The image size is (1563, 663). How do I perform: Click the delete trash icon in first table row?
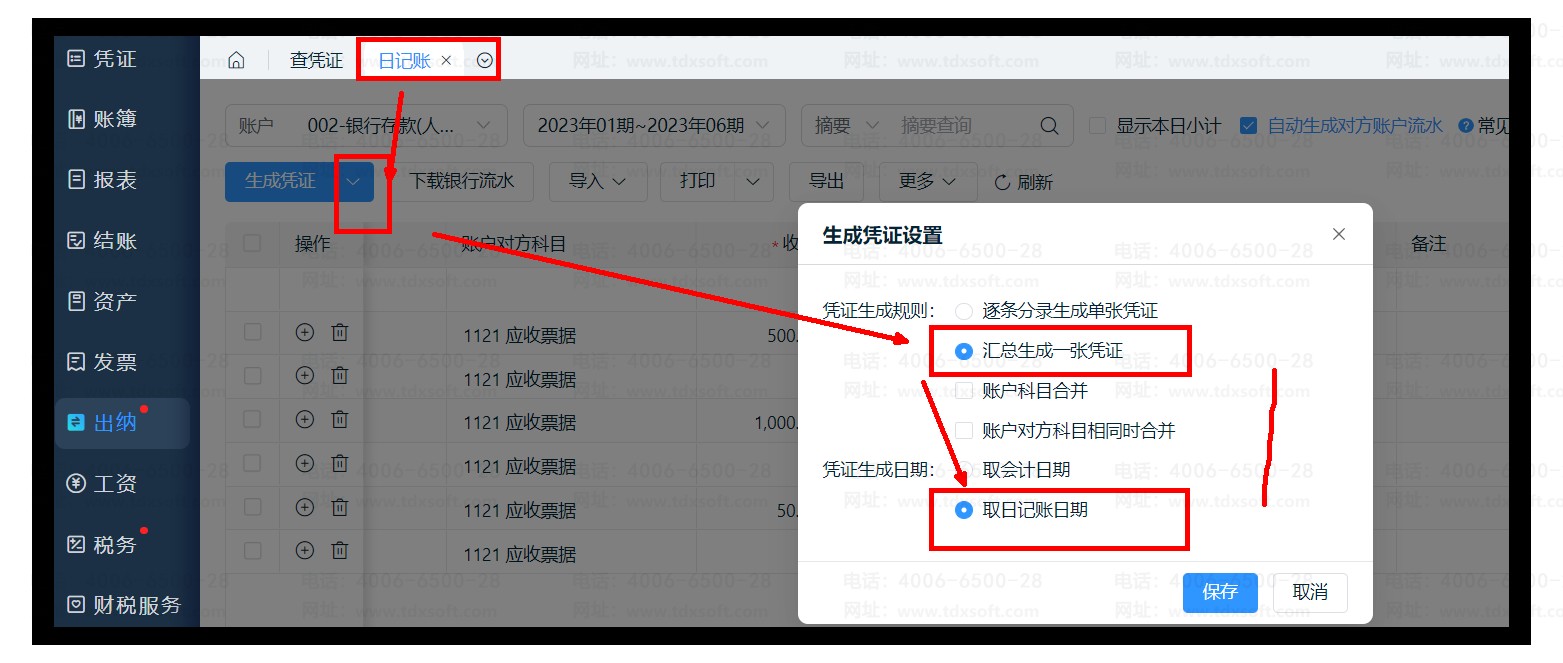pyautogui.click(x=340, y=332)
